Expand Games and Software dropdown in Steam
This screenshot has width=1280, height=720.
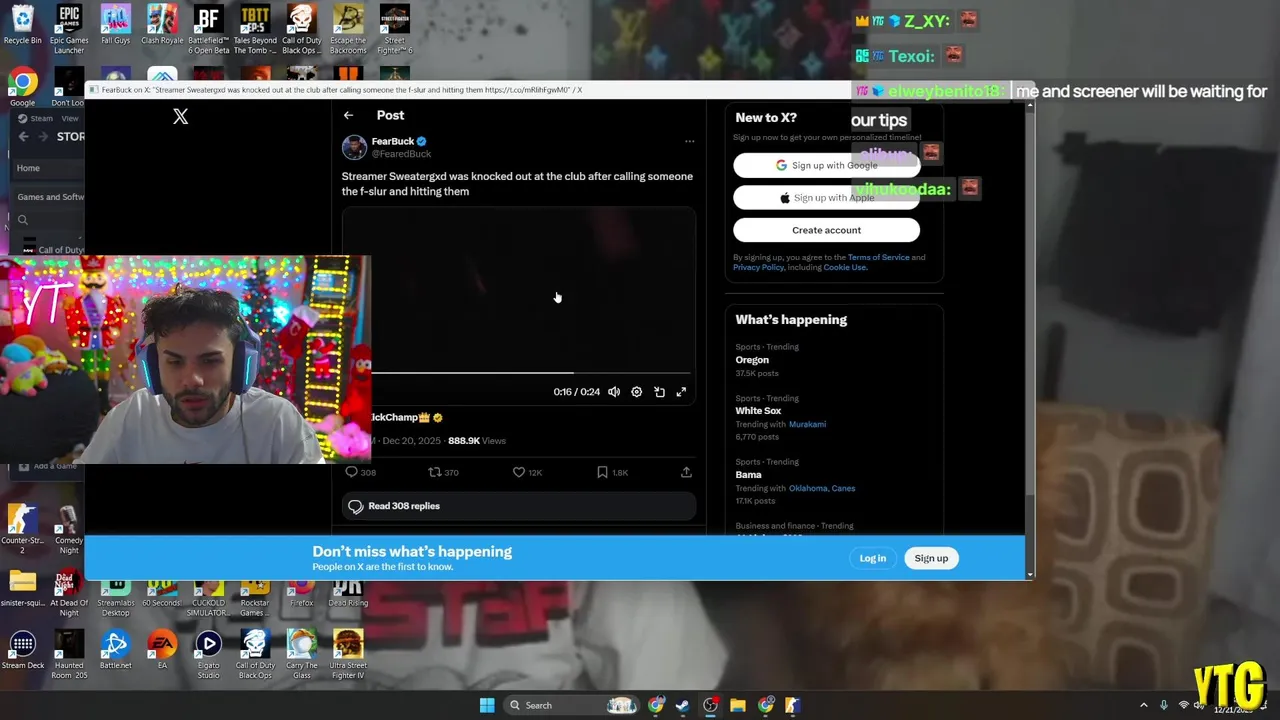point(50,197)
